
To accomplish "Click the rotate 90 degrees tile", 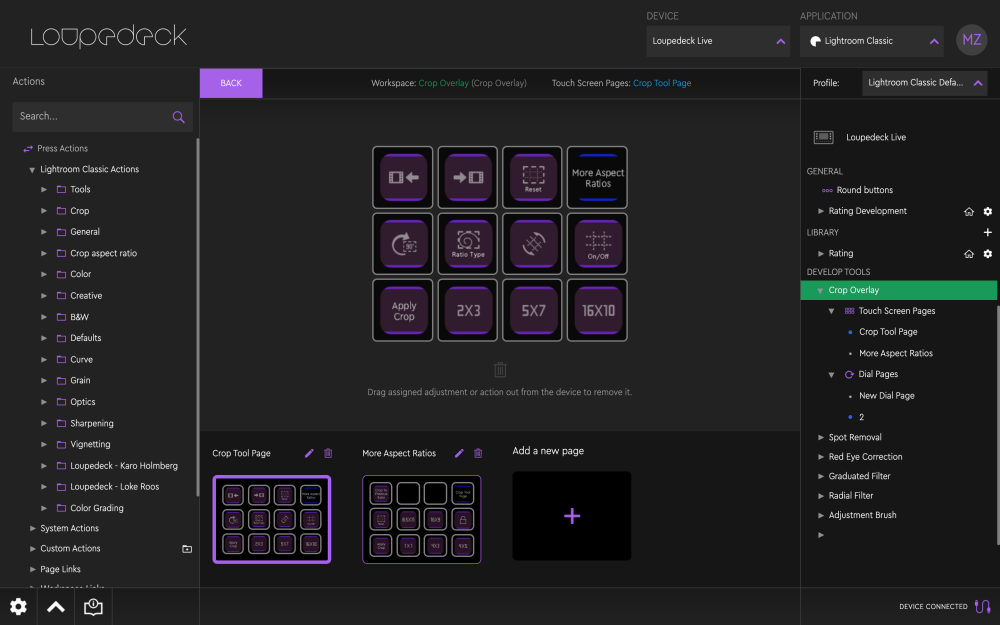I will point(402,244).
